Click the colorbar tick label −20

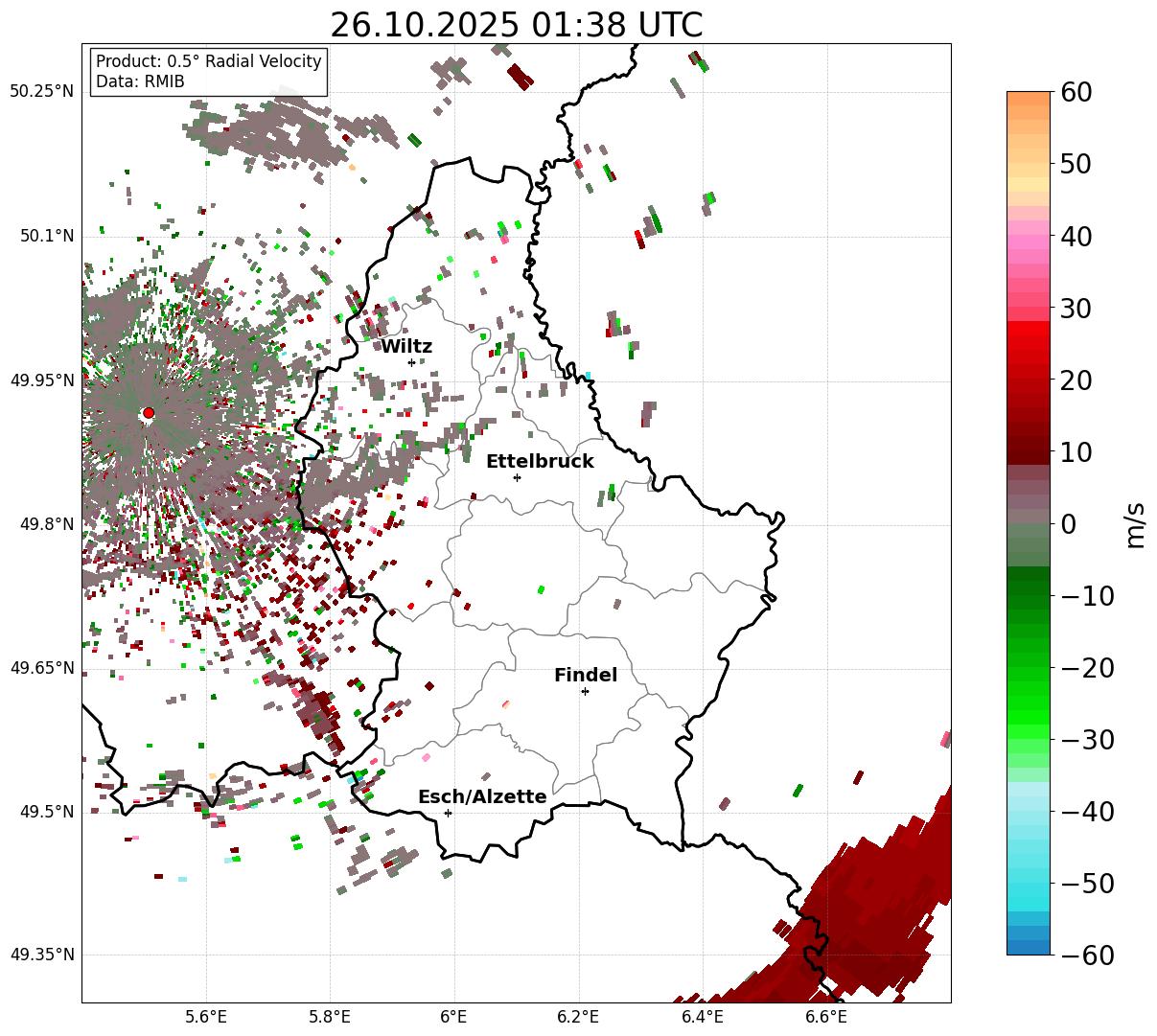[1087, 668]
